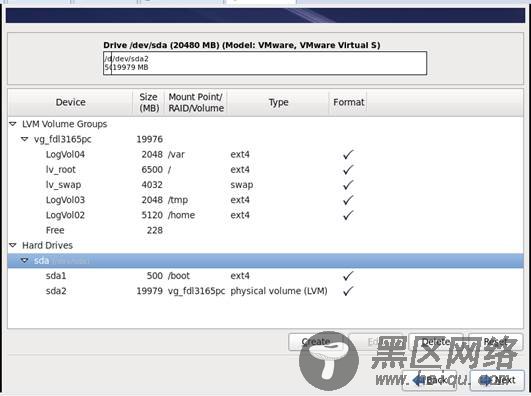Click the format checkmark for /home

348,215
